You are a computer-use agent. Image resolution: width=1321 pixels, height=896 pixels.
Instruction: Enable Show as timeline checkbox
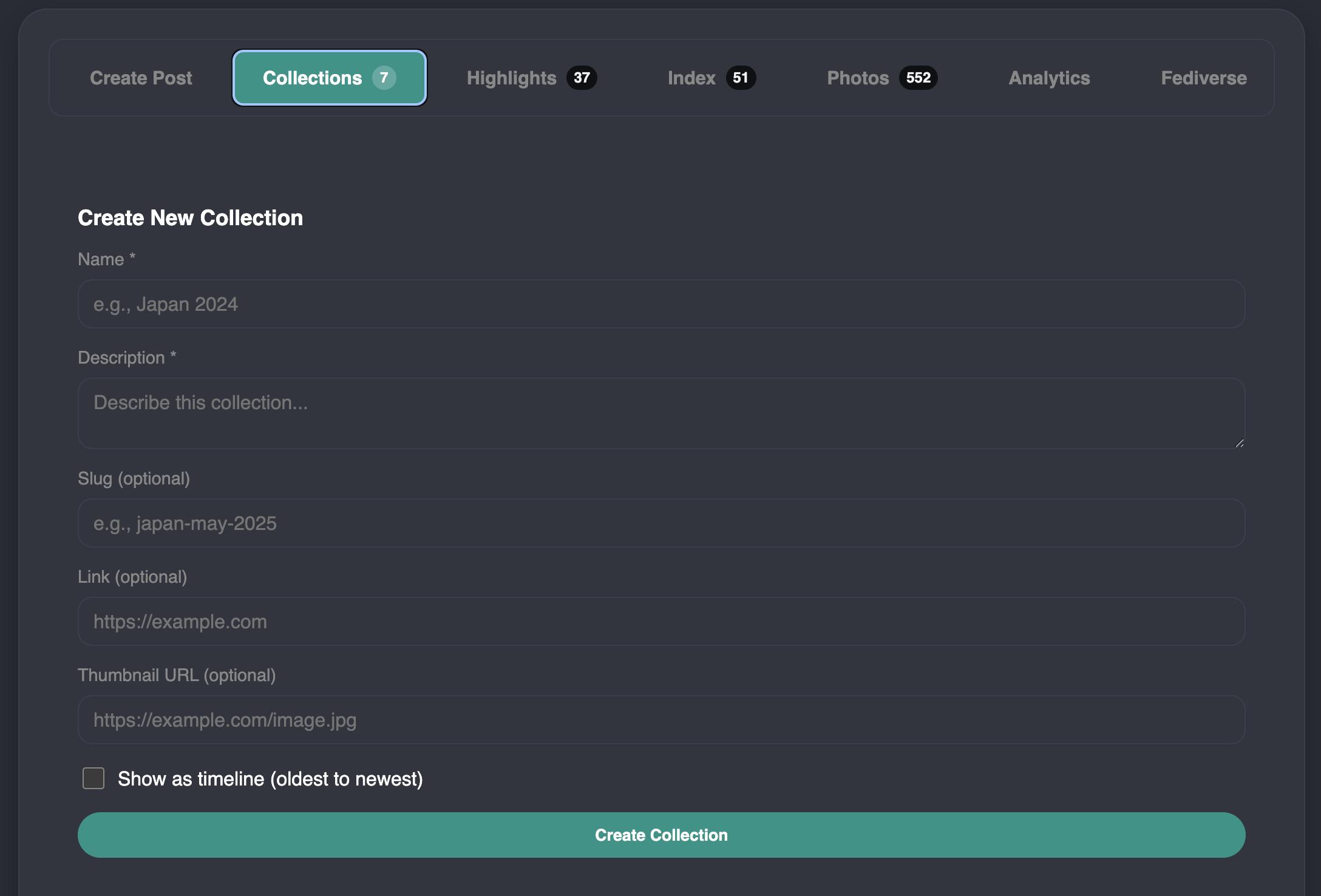click(x=93, y=778)
